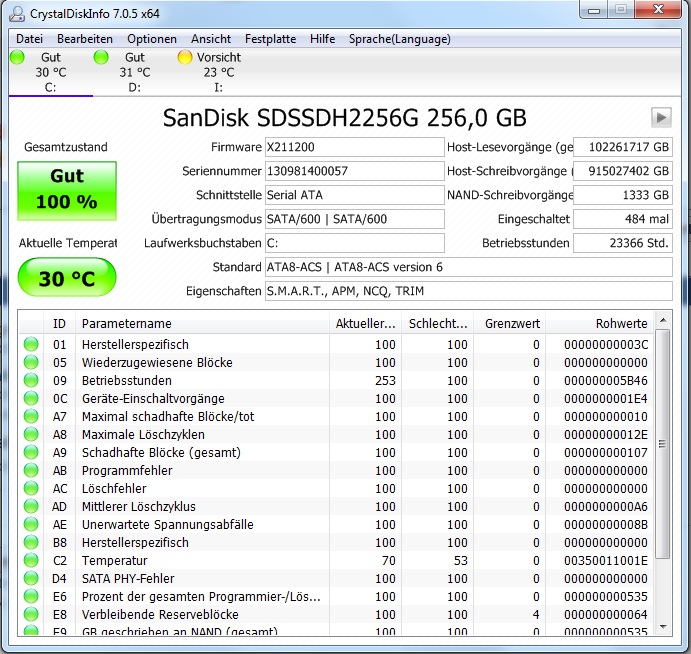Viewport: 691px width, 654px height.
Task: Click the Standard ATA8-ACS field
Action: tap(468, 267)
